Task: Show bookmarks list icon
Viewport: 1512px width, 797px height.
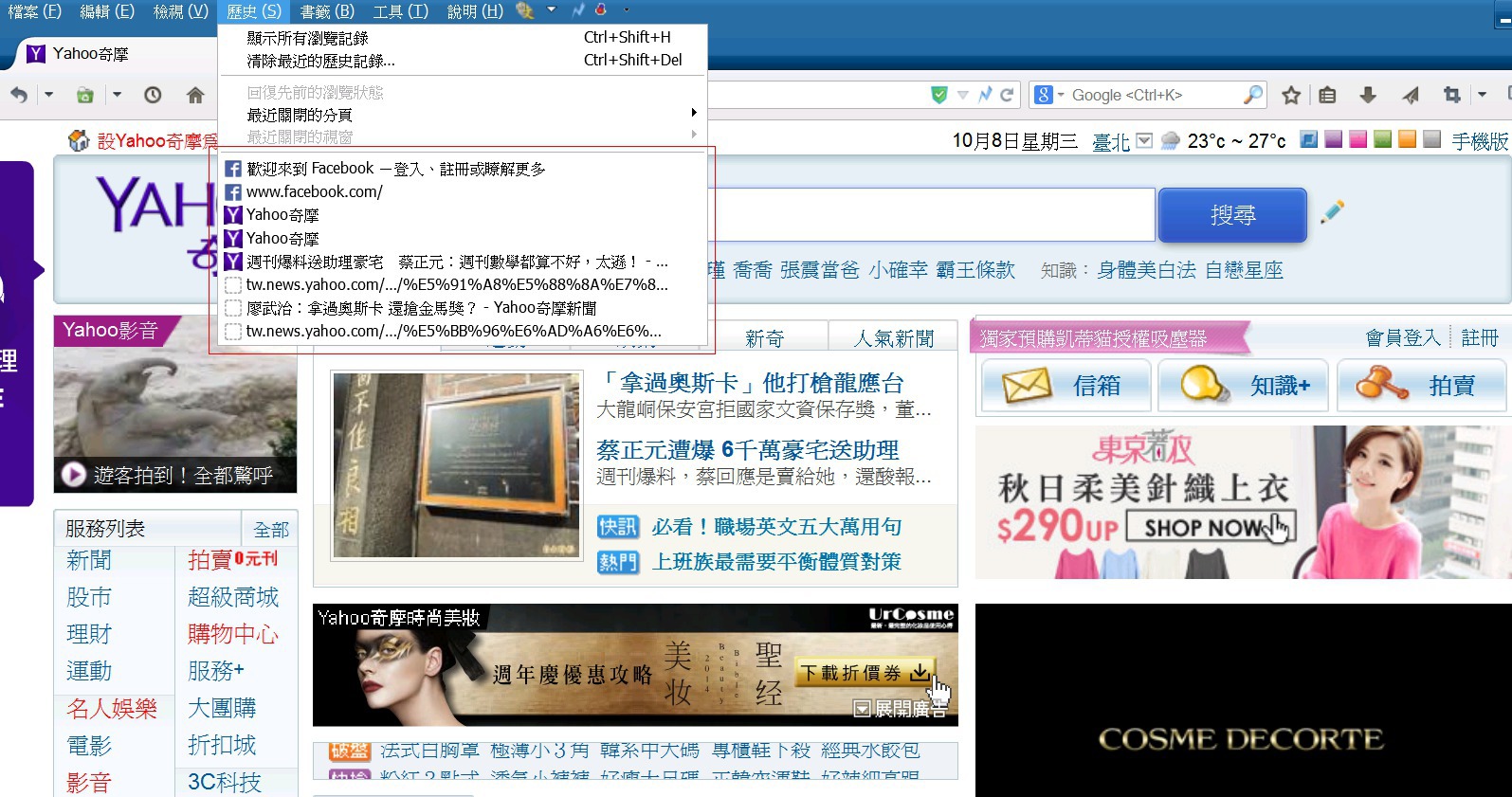Action: coord(1327,95)
